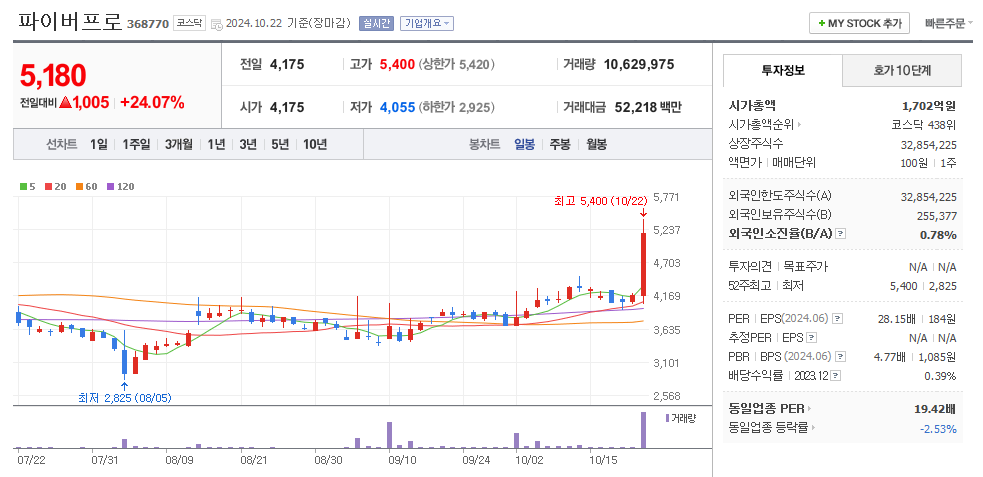
Task: Click the PBR value 4.77배
Action: pyautogui.click(x=888, y=357)
